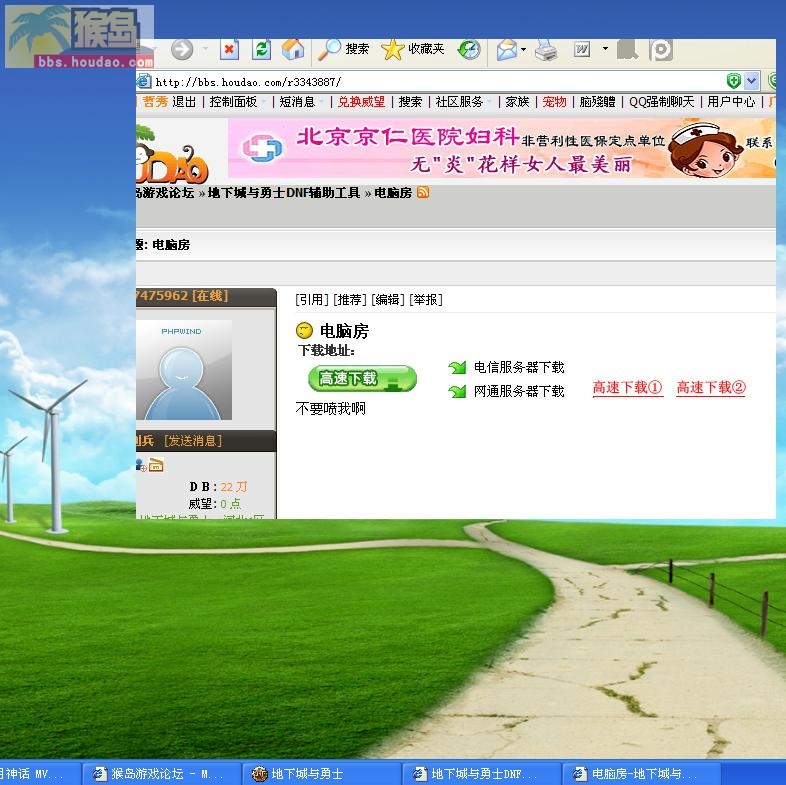This screenshot has width=786, height=785.
Task: Click the Stop loading red X icon
Action: 229,50
